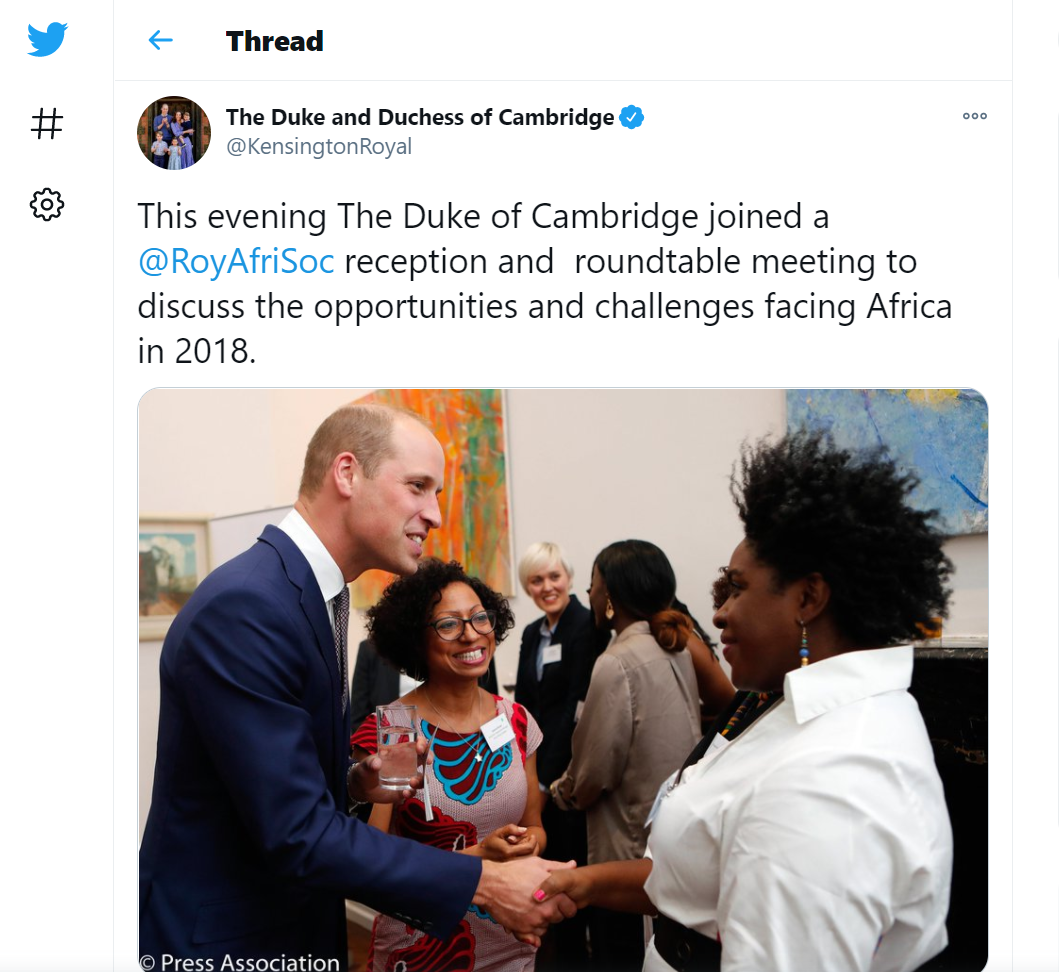The height and width of the screenshot is (972, 1059).
Task: Open the Explore hashtag icon
Action: [x=47, y=124]
